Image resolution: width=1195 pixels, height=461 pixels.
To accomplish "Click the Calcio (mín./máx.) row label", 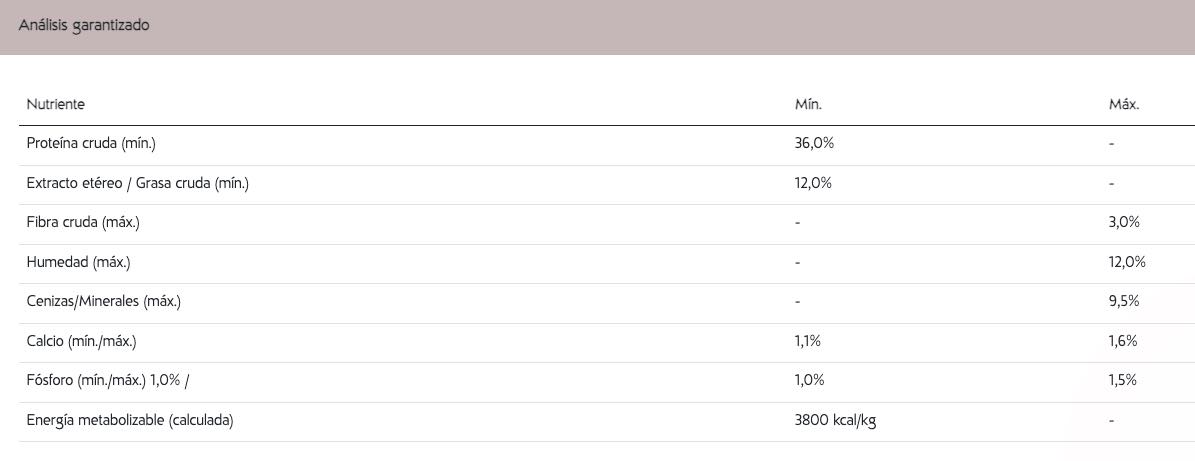I will 82,342.
